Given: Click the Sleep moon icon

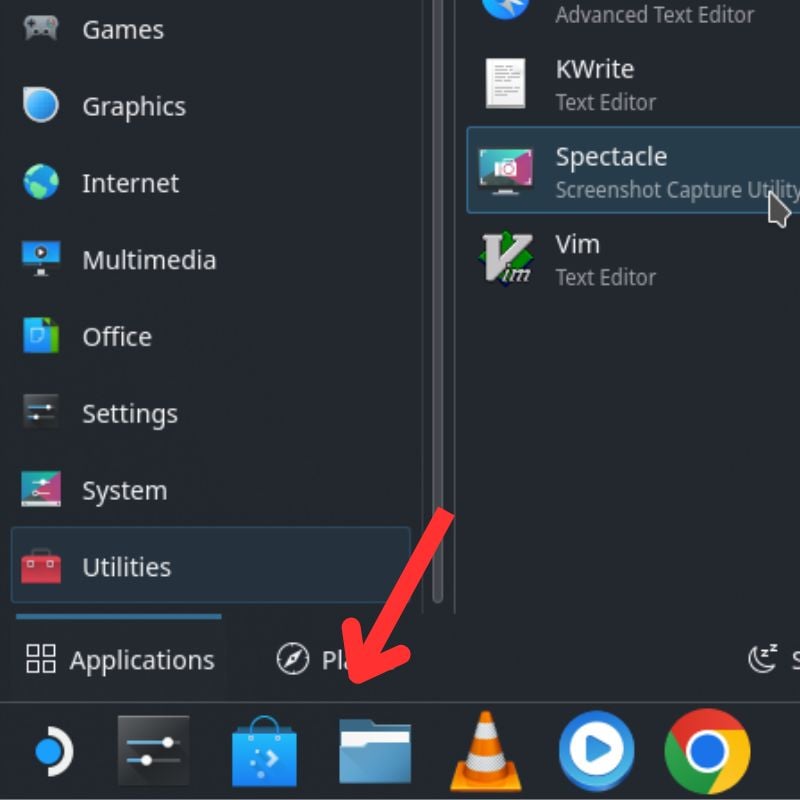Looking at the screenshot, I should [763, 658].
